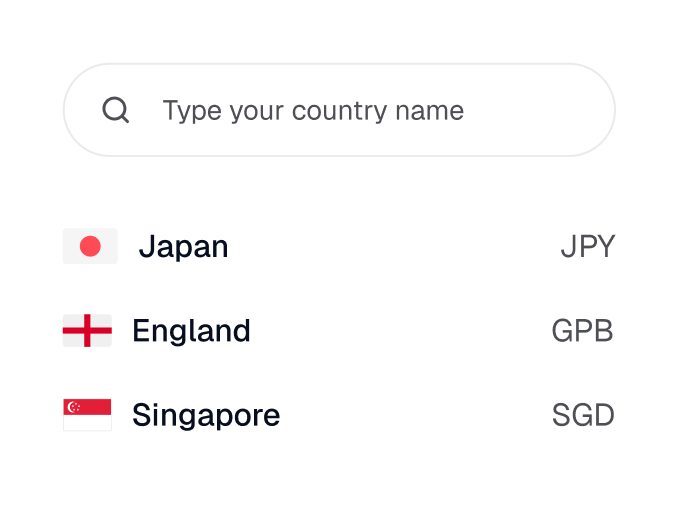679x512 pixels.
Task: Click the magnifying glass search icon
Action: [116, 110]
